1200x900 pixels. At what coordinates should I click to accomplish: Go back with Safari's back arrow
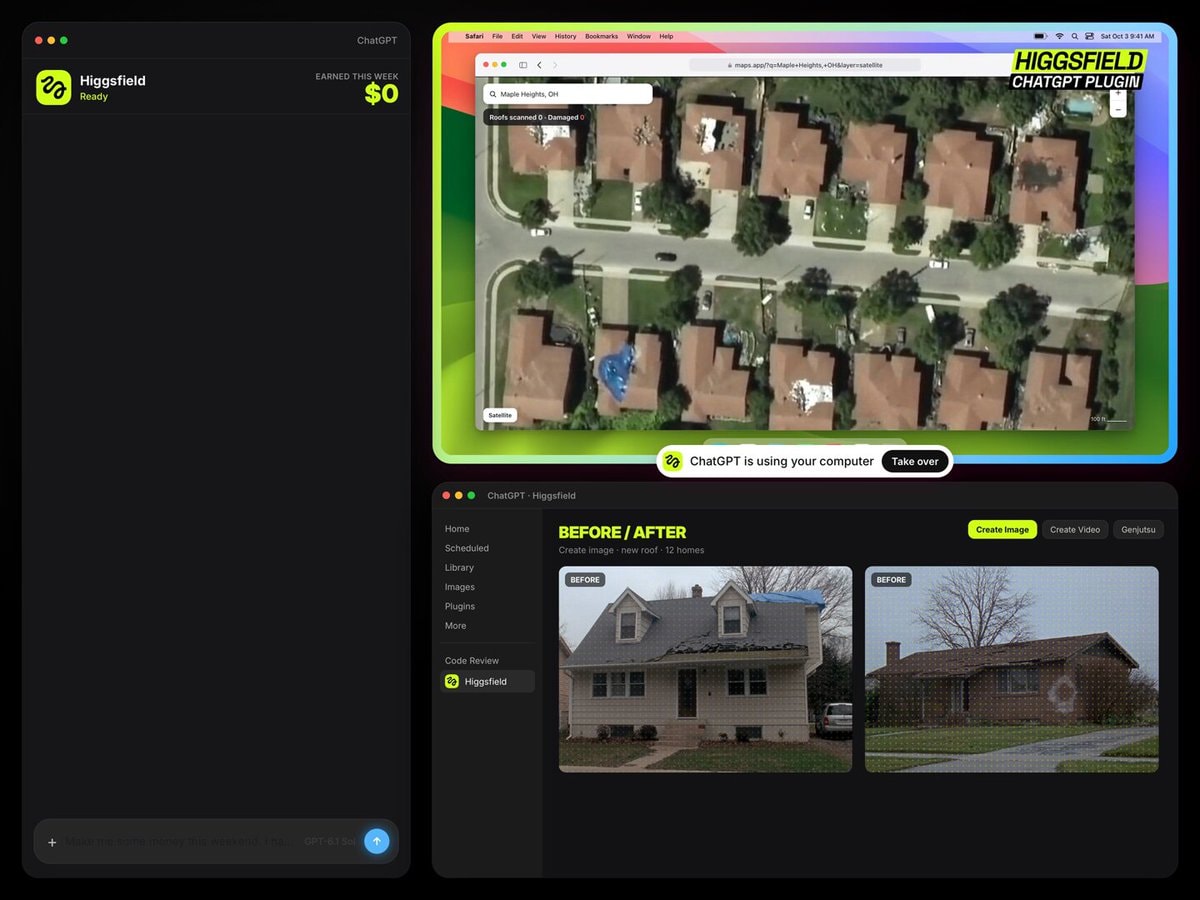click(539, 65)
